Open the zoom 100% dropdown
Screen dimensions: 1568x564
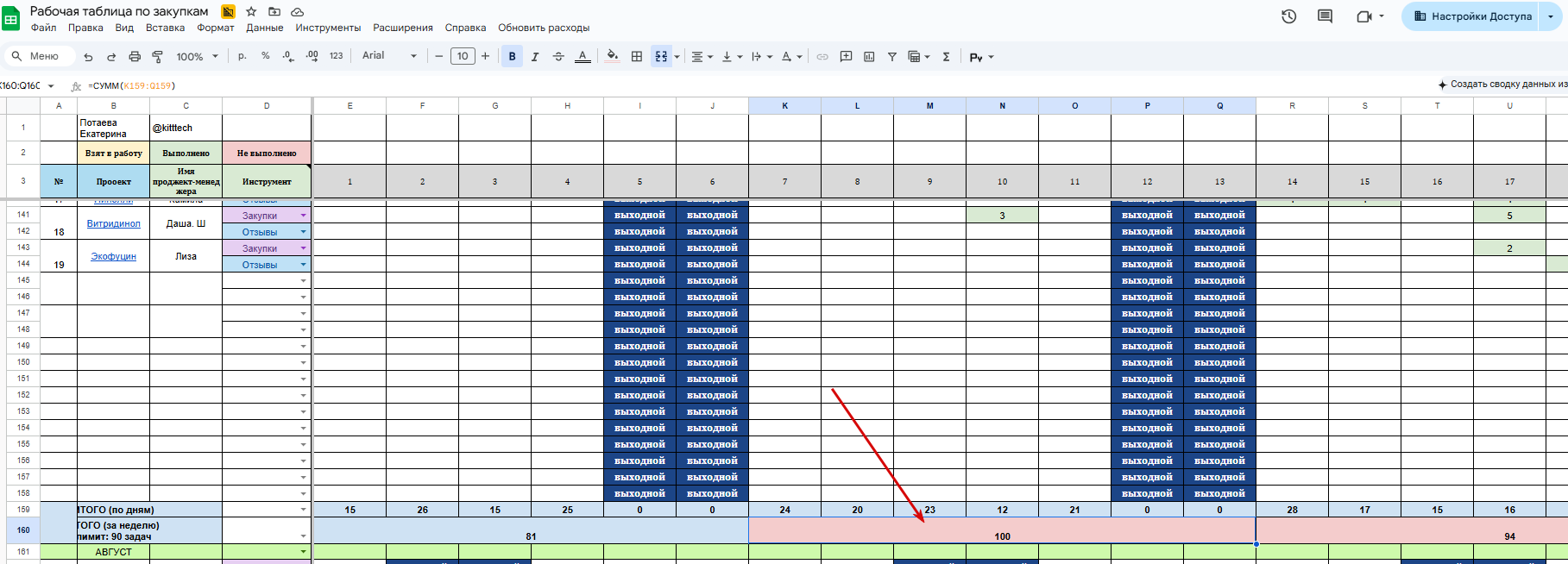pos(198,57)
